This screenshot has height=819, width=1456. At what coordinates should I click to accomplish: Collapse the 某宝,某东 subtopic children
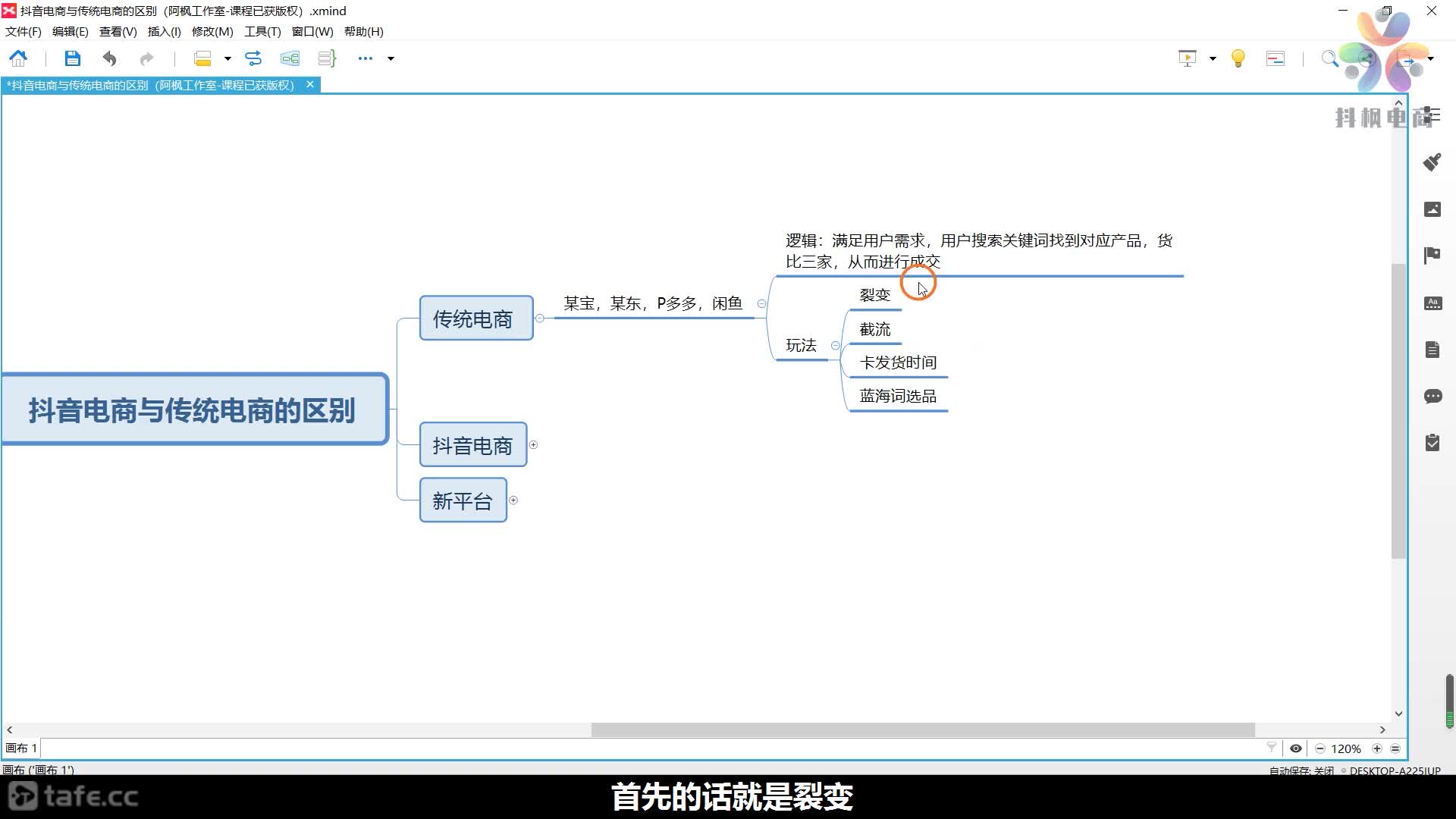pos(762,304)
